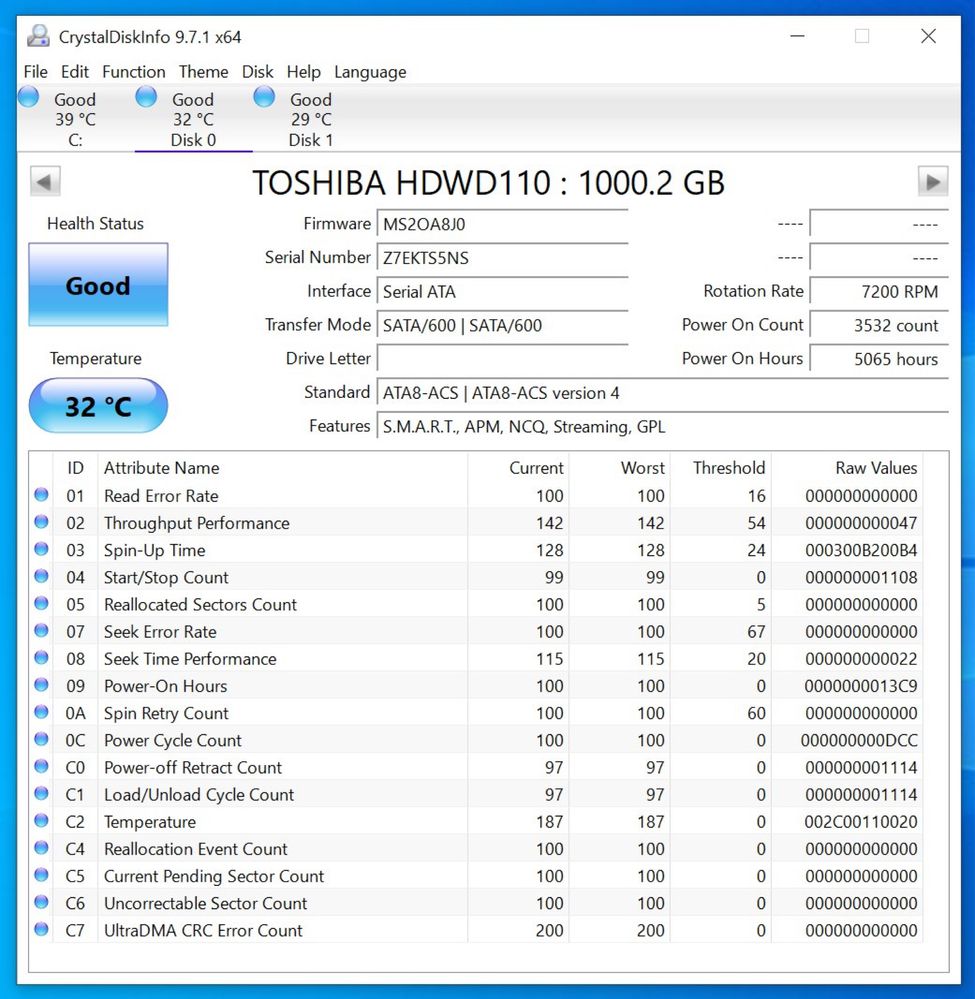
Task: Click status orb for Power-On Hours row
Action: pos(41,684)
